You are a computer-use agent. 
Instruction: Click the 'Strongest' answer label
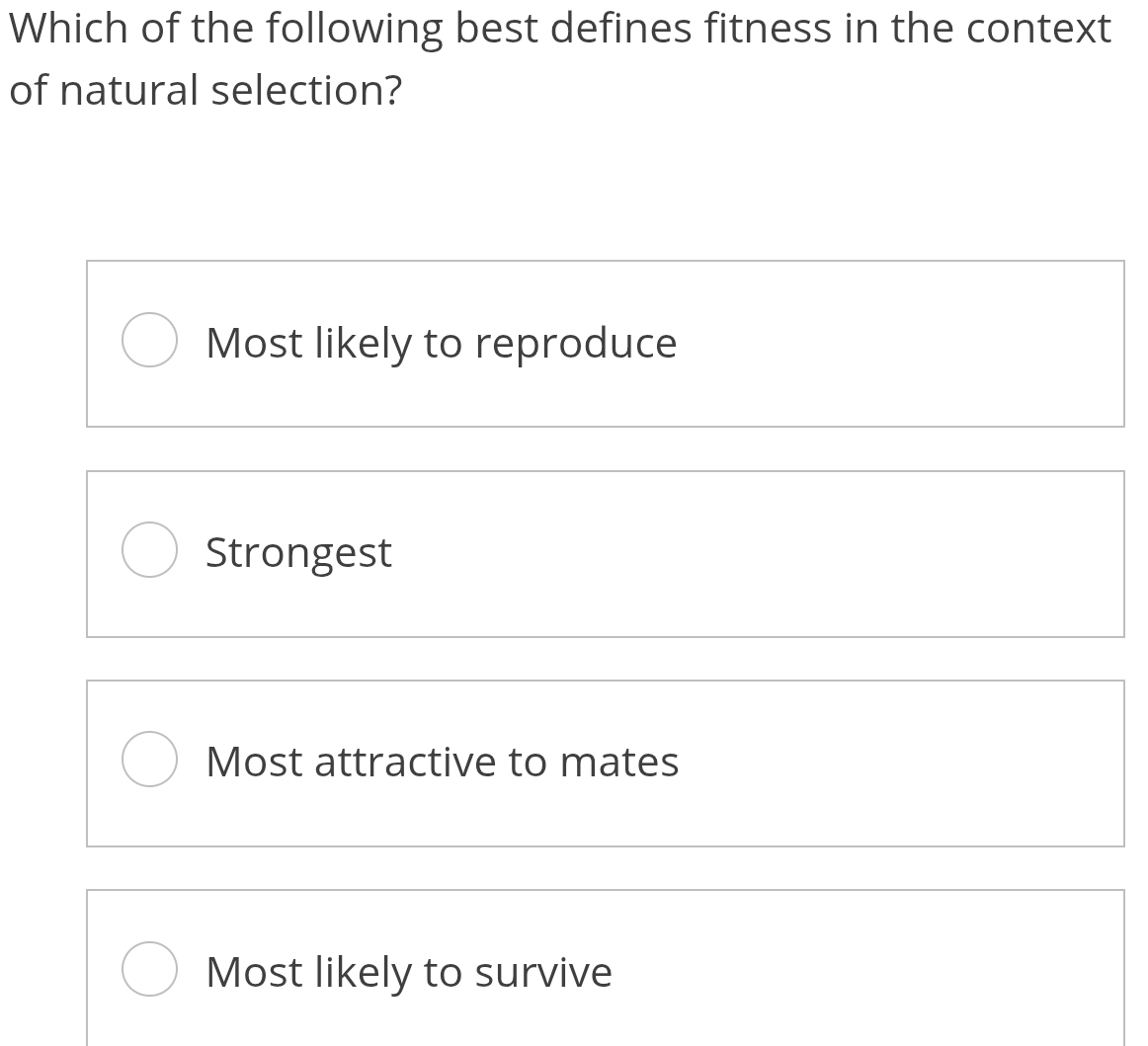[298, 552]
